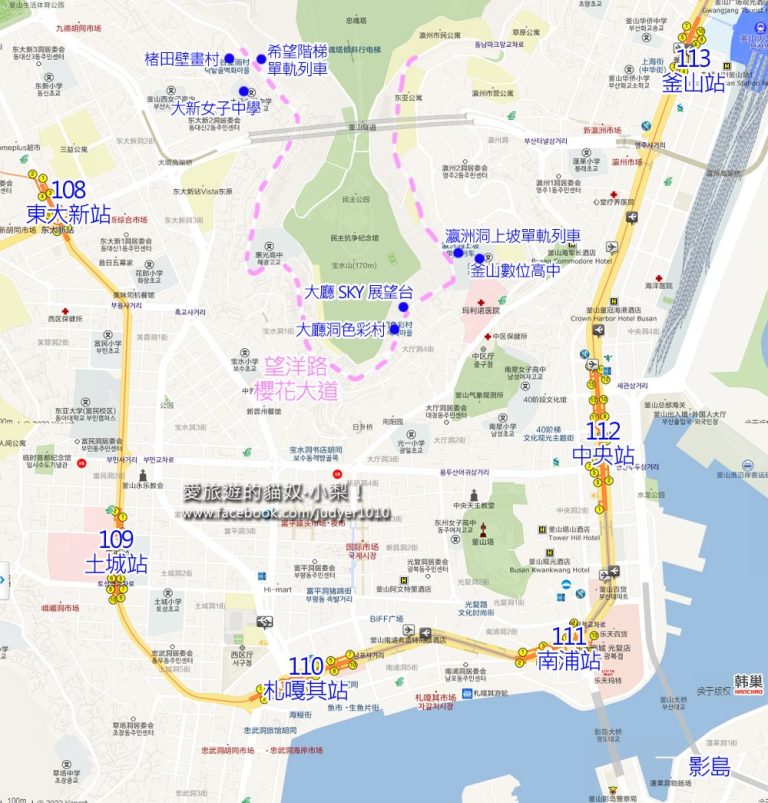The height and width of the screenshot is (803, 768).
Task: Click the 影島 island label
Action: click(709, 767)
